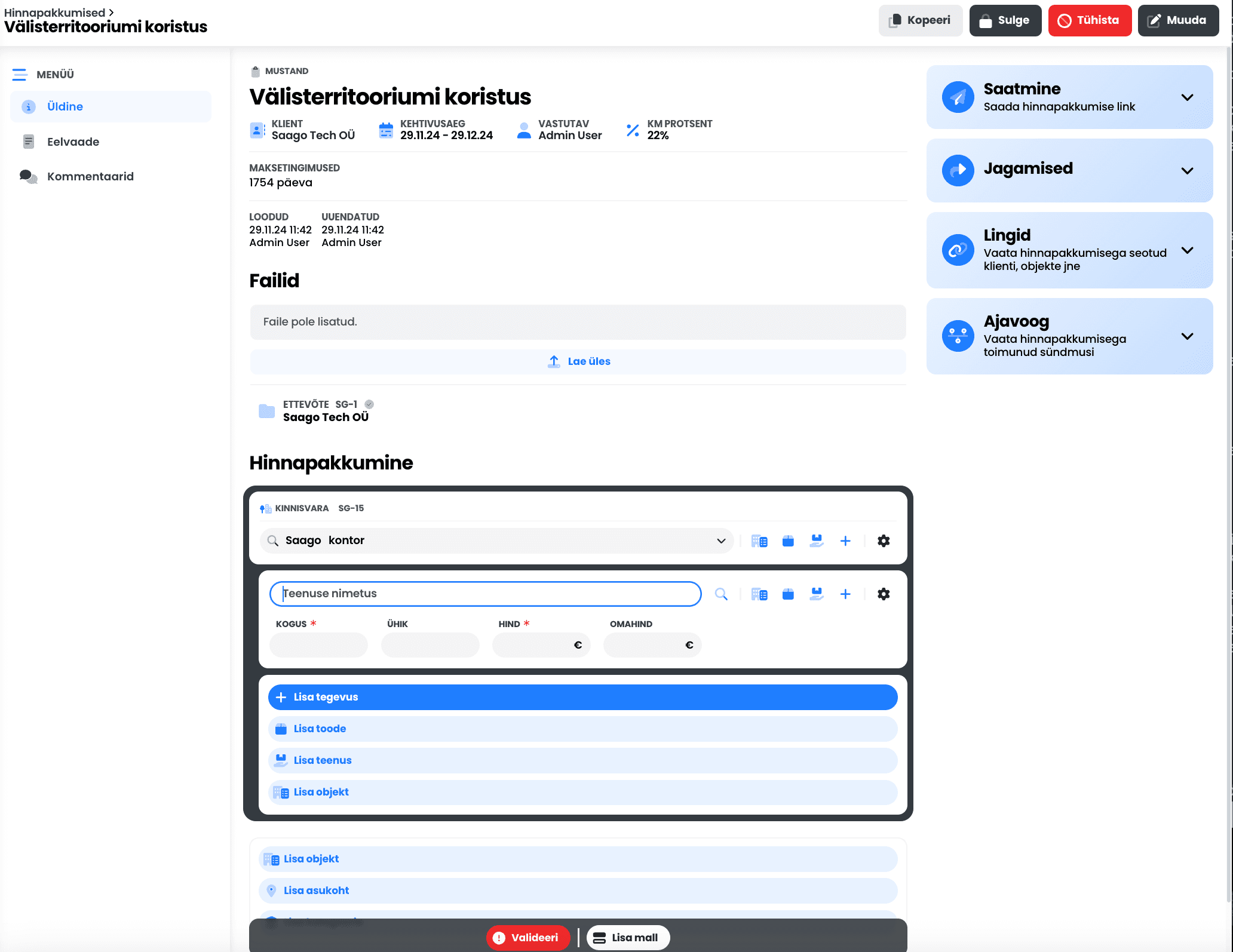1233x952 pixels.
Task: Upload a file with Lae üles
Action: (578, 361)
